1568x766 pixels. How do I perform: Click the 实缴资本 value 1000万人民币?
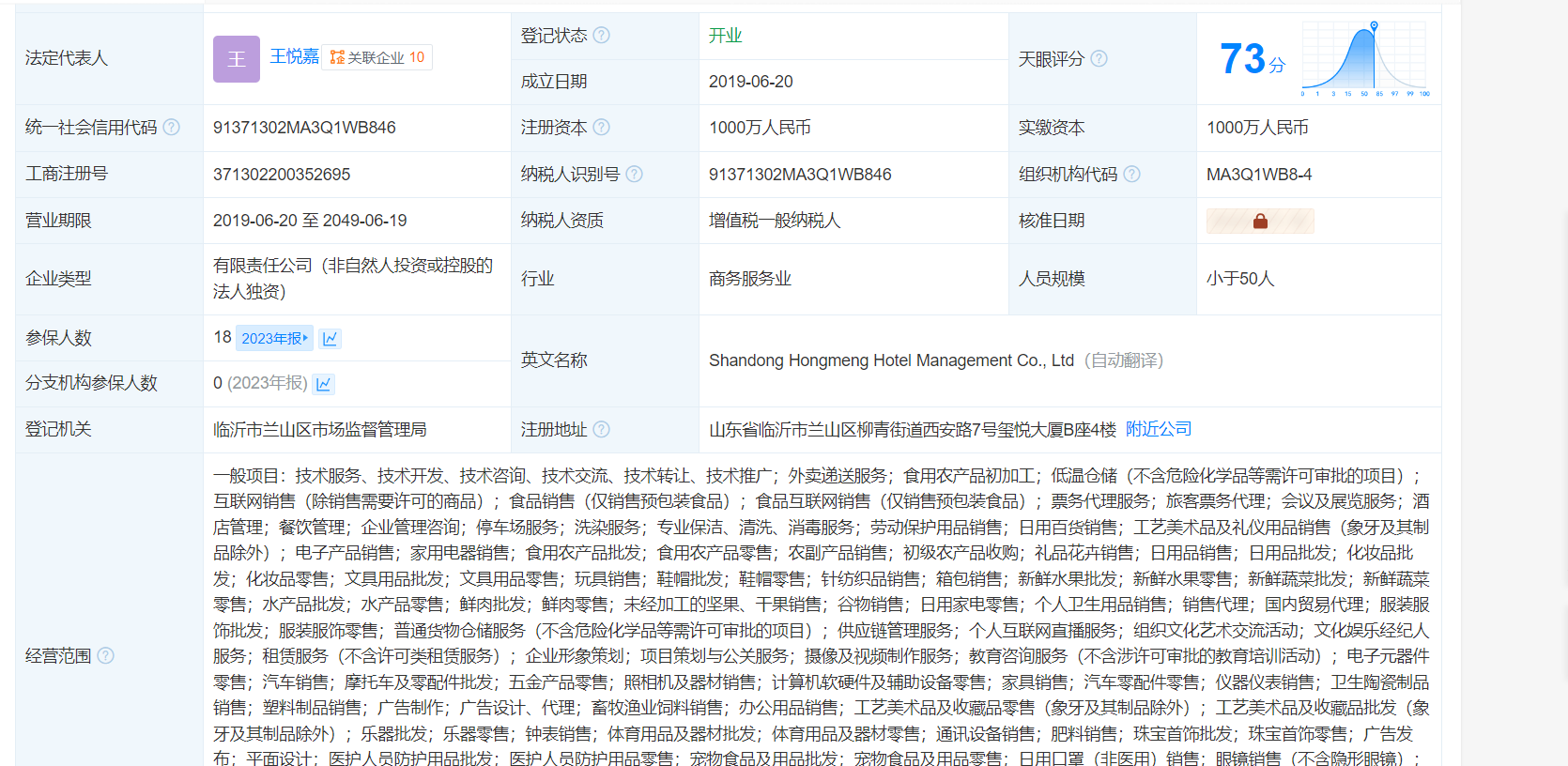tap(1257, 128)
